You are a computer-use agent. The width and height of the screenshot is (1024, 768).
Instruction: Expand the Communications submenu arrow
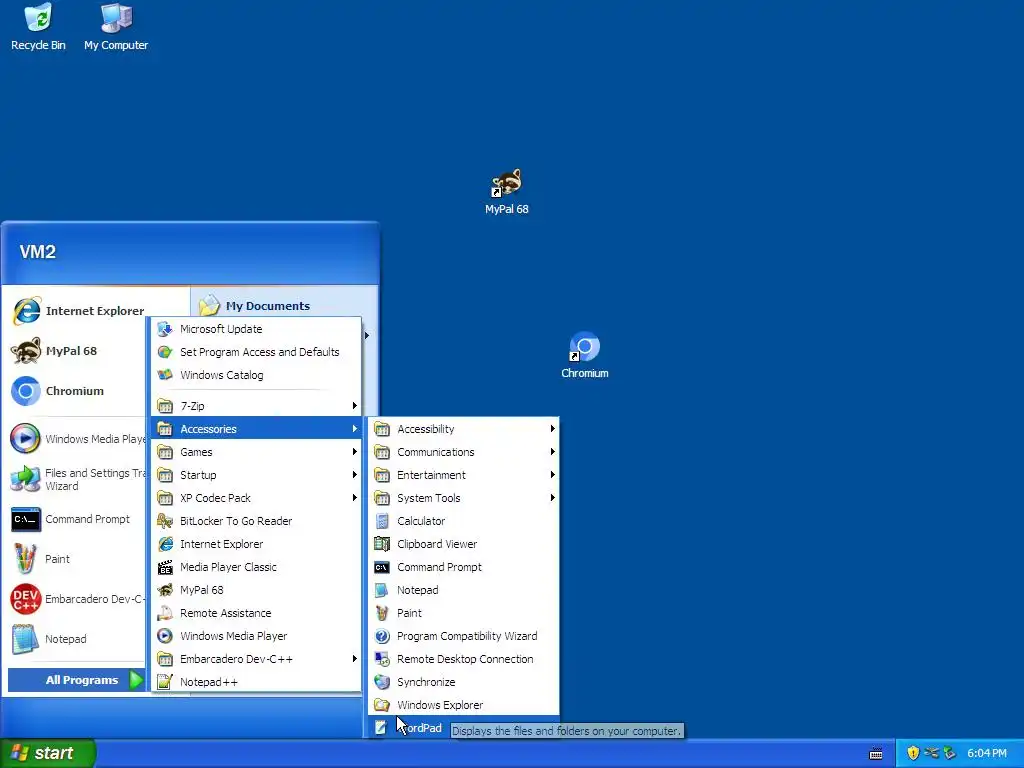pos(552,452)
